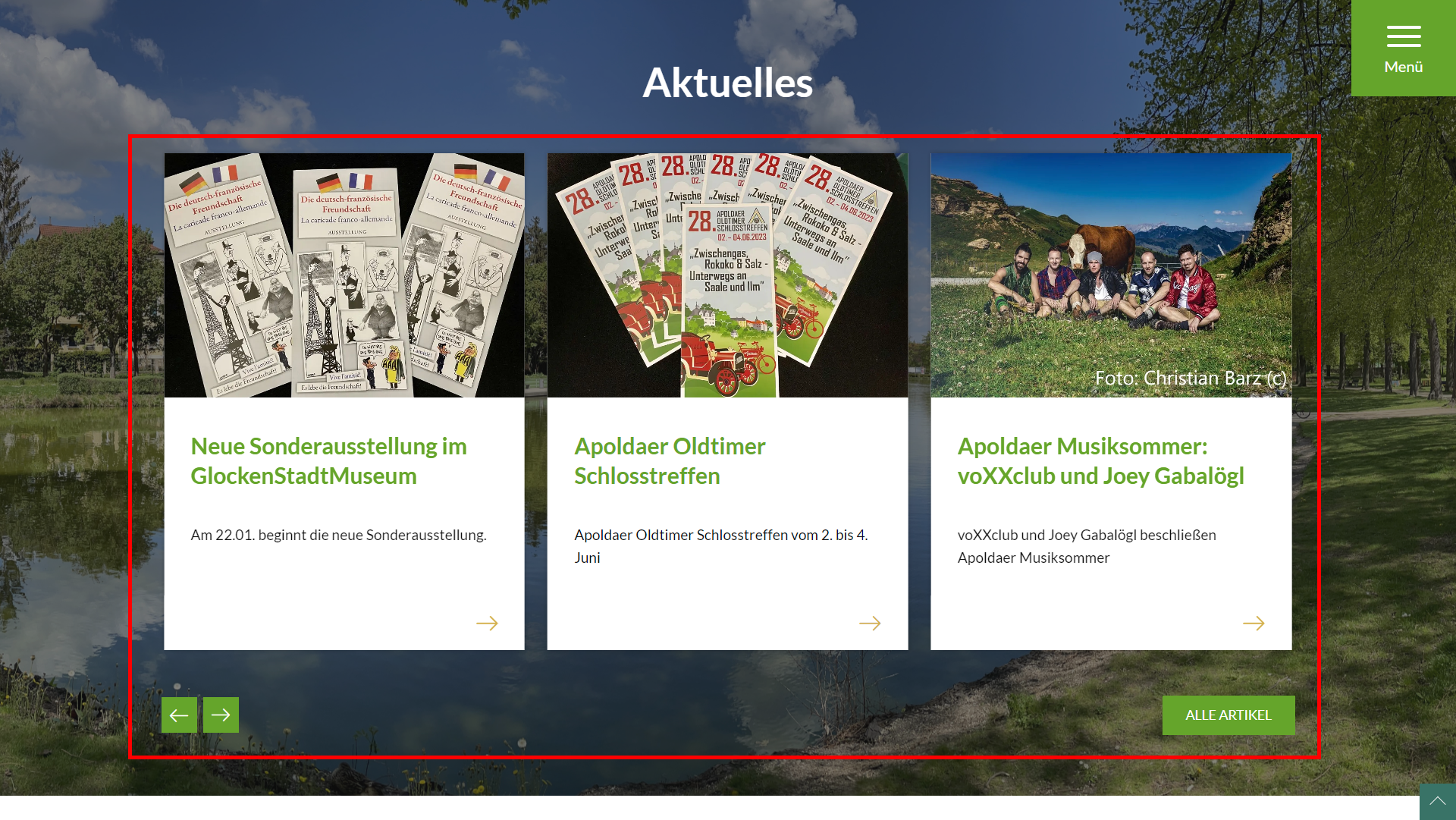Open article Neue Sonderausstellung im GlockenStadtMuseum

click(x=329, y=460)
